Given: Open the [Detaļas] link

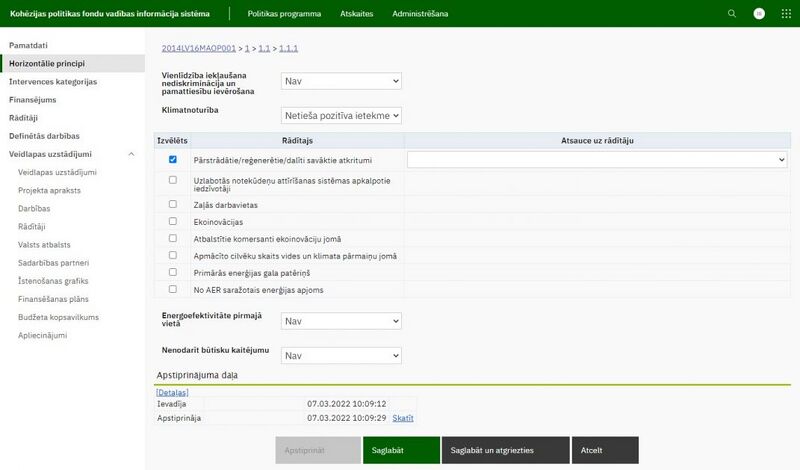Looking at the screenshot, I should [x=172, y=392].
